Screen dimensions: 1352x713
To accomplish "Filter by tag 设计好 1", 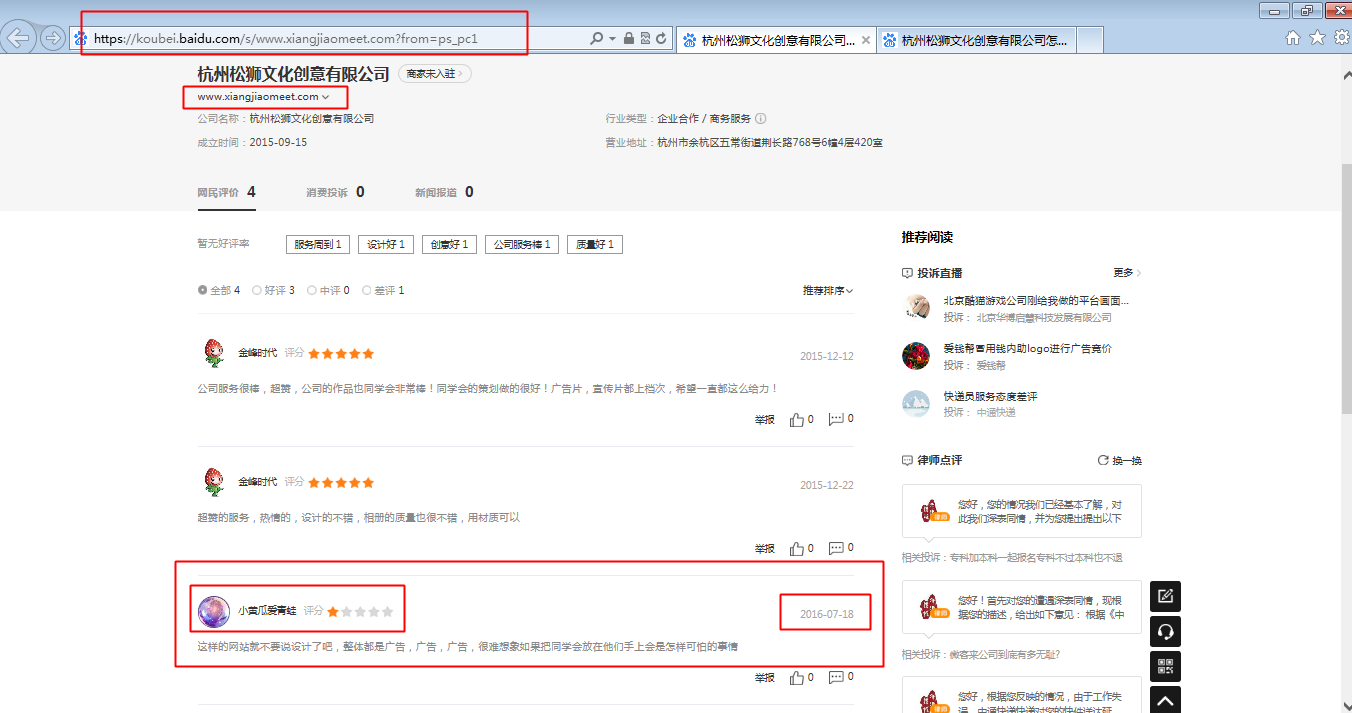I will 386,244.
